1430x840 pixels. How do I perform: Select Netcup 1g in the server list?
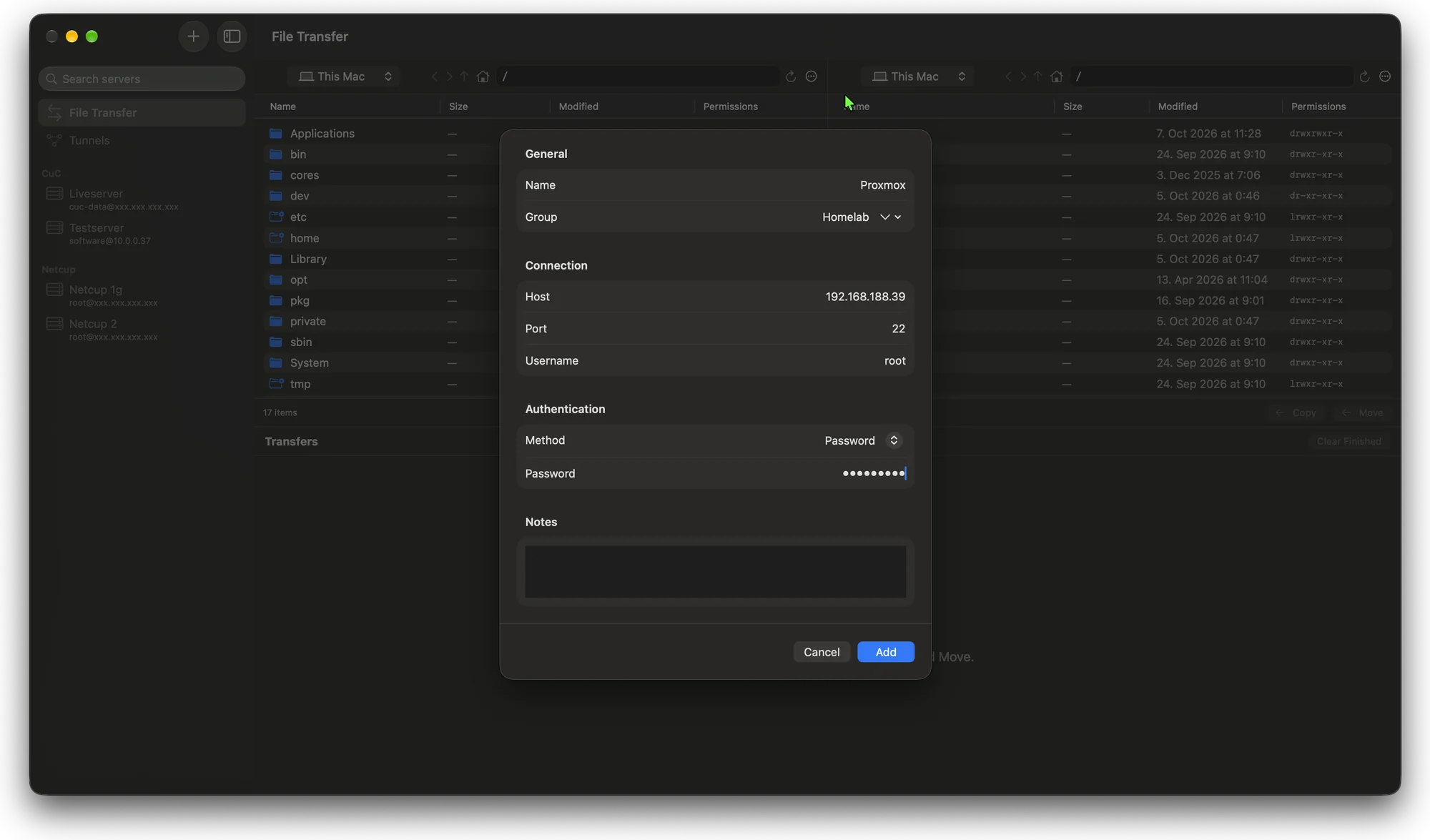click(x=142, y=295)
